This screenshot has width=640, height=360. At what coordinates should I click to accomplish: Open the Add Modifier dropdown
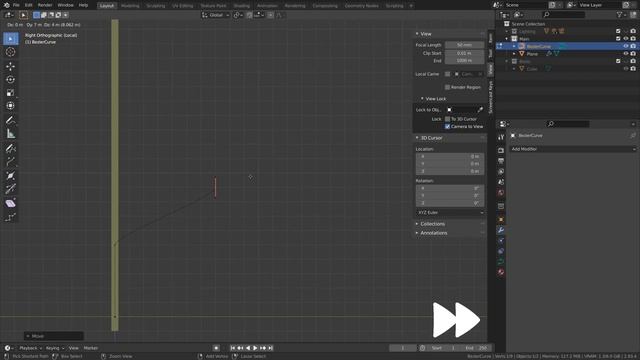[x=573, y=149]
